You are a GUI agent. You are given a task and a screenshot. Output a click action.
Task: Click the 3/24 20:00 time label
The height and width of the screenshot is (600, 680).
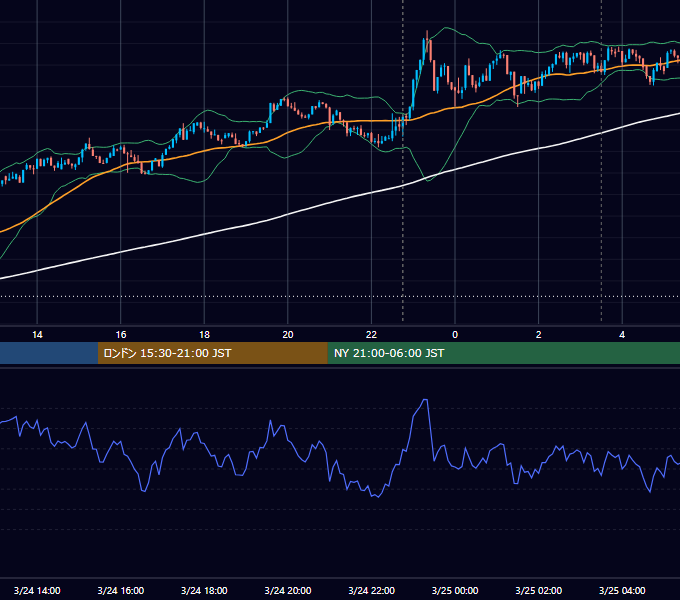288,590
